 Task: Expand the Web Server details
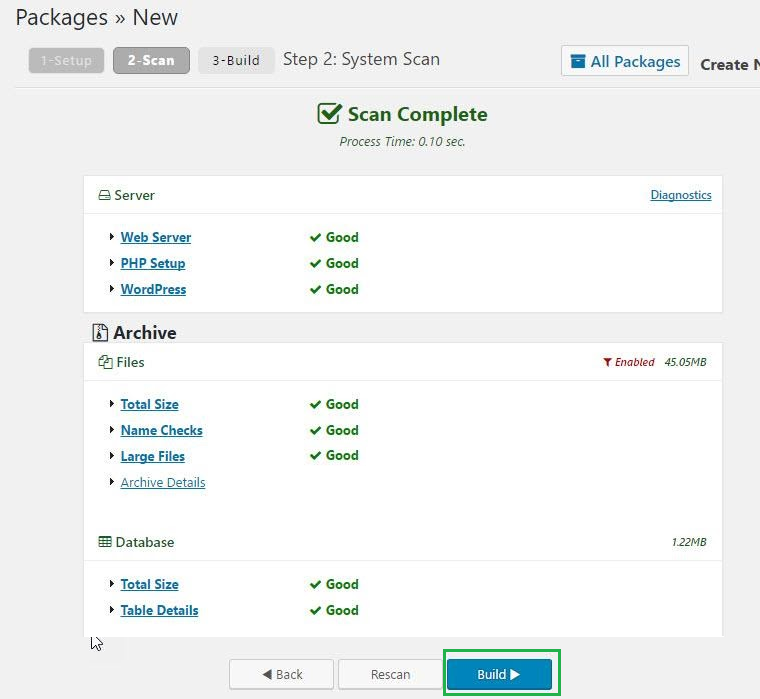[x=155, y=237]
